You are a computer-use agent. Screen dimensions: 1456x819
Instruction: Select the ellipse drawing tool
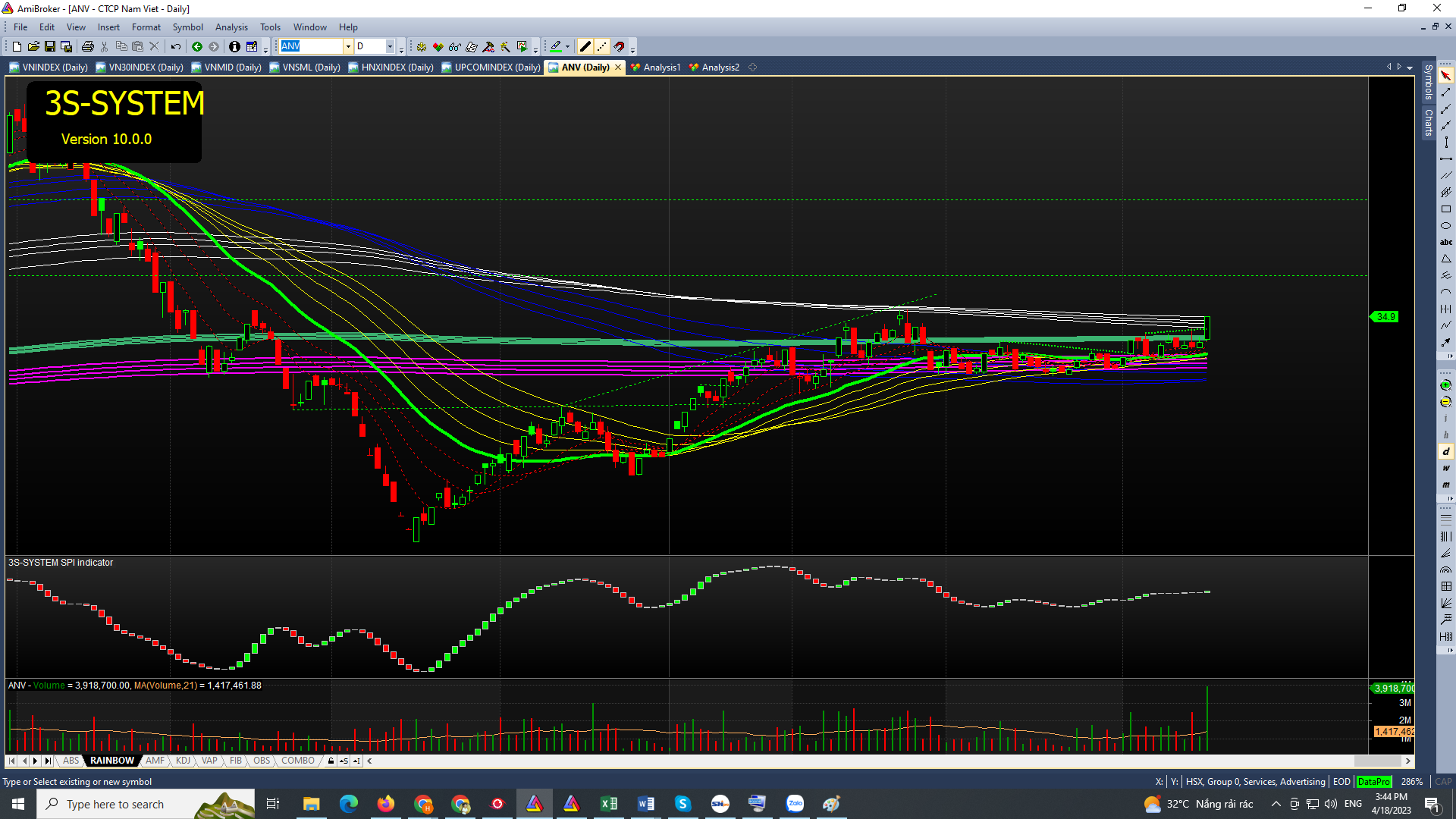(x=1446, y=226)
